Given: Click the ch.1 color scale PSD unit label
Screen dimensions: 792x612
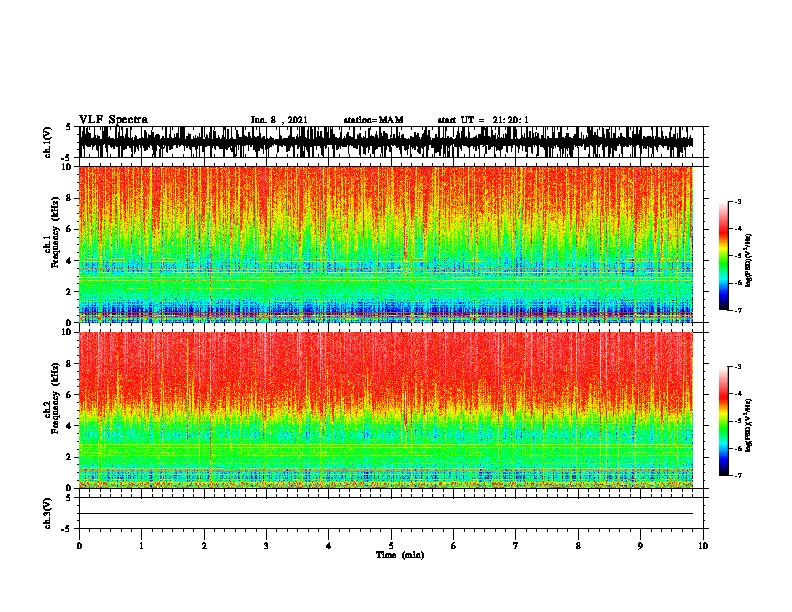Looking at the screenshot, I should [749, 261].
